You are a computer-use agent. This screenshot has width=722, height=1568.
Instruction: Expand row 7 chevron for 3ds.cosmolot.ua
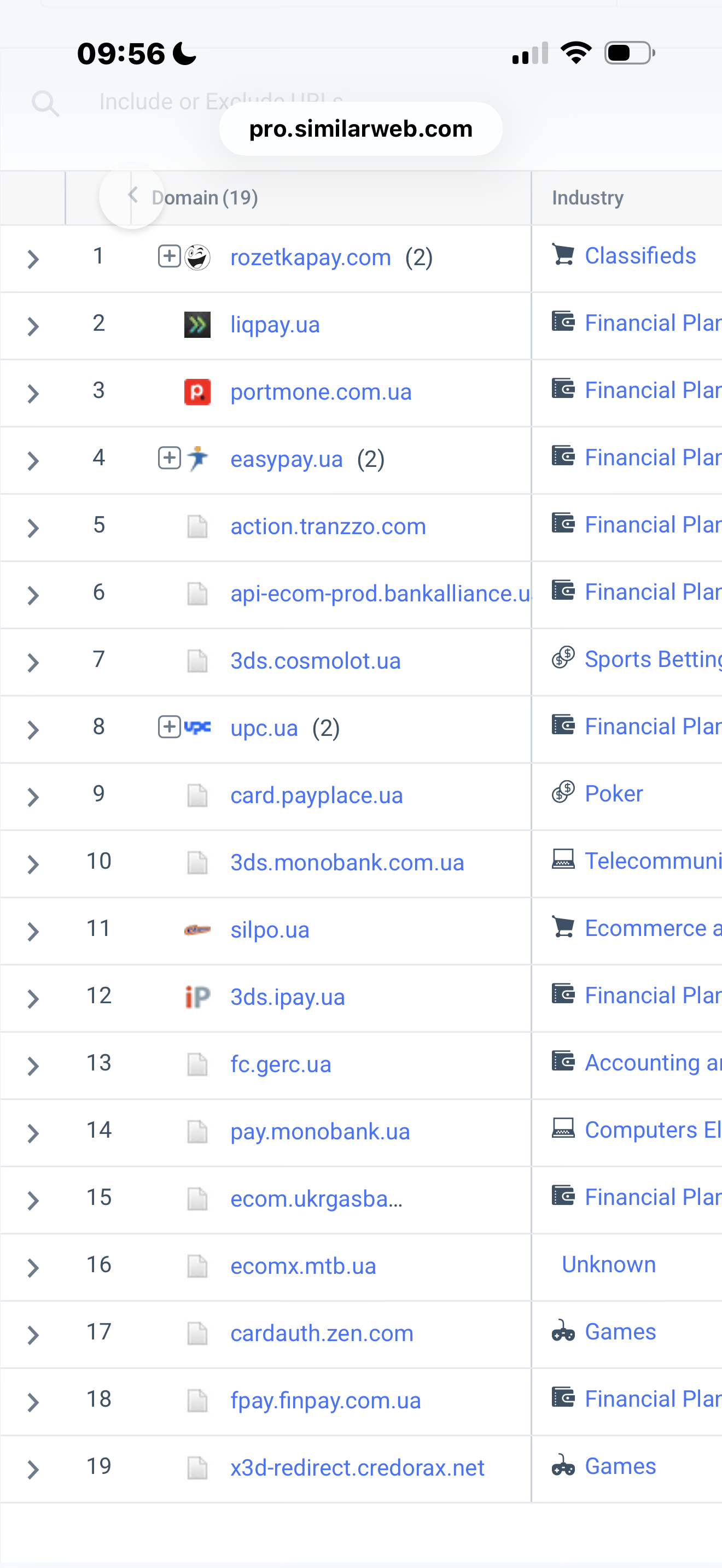(33, 663)
